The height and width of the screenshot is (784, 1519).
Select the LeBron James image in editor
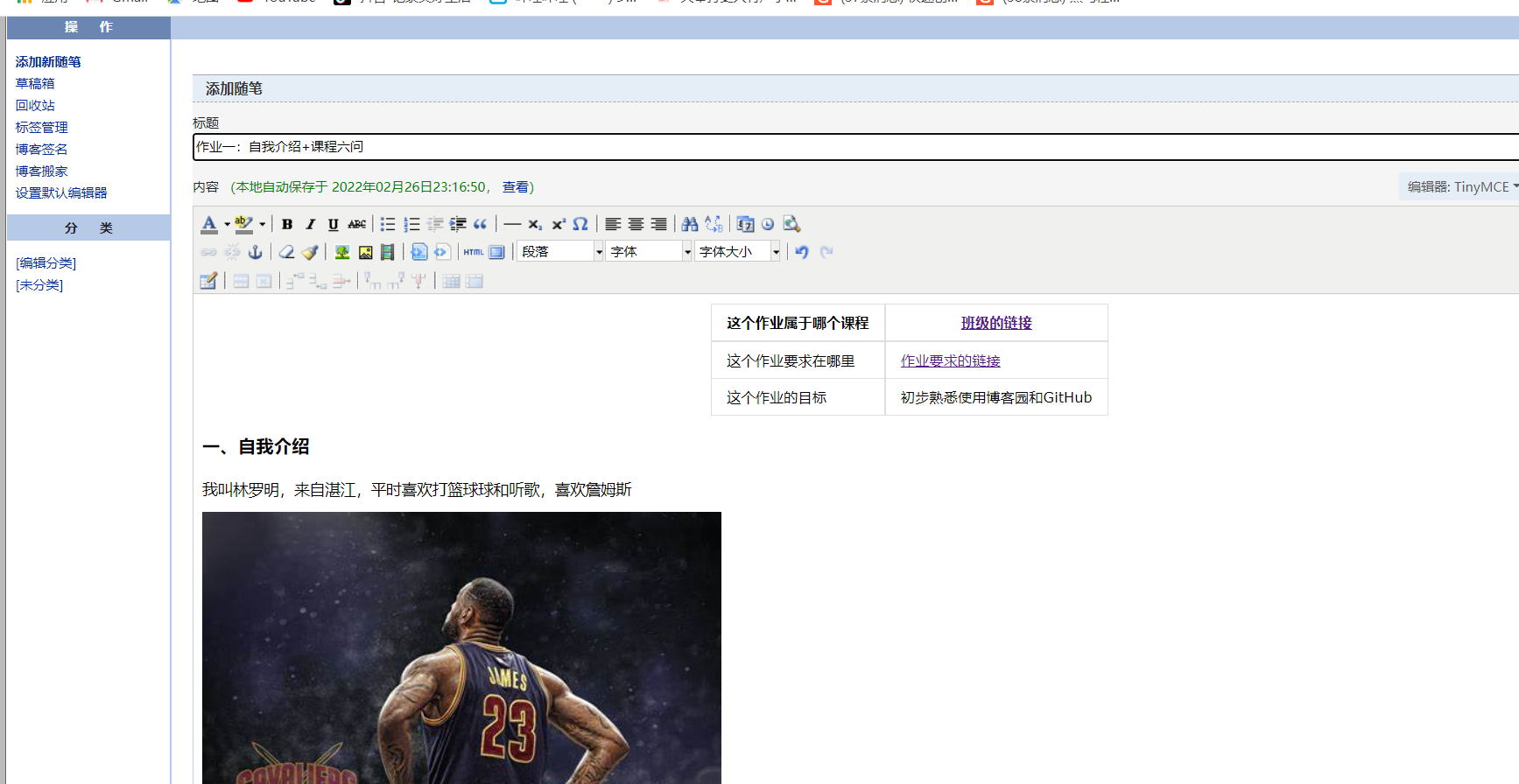461,647
